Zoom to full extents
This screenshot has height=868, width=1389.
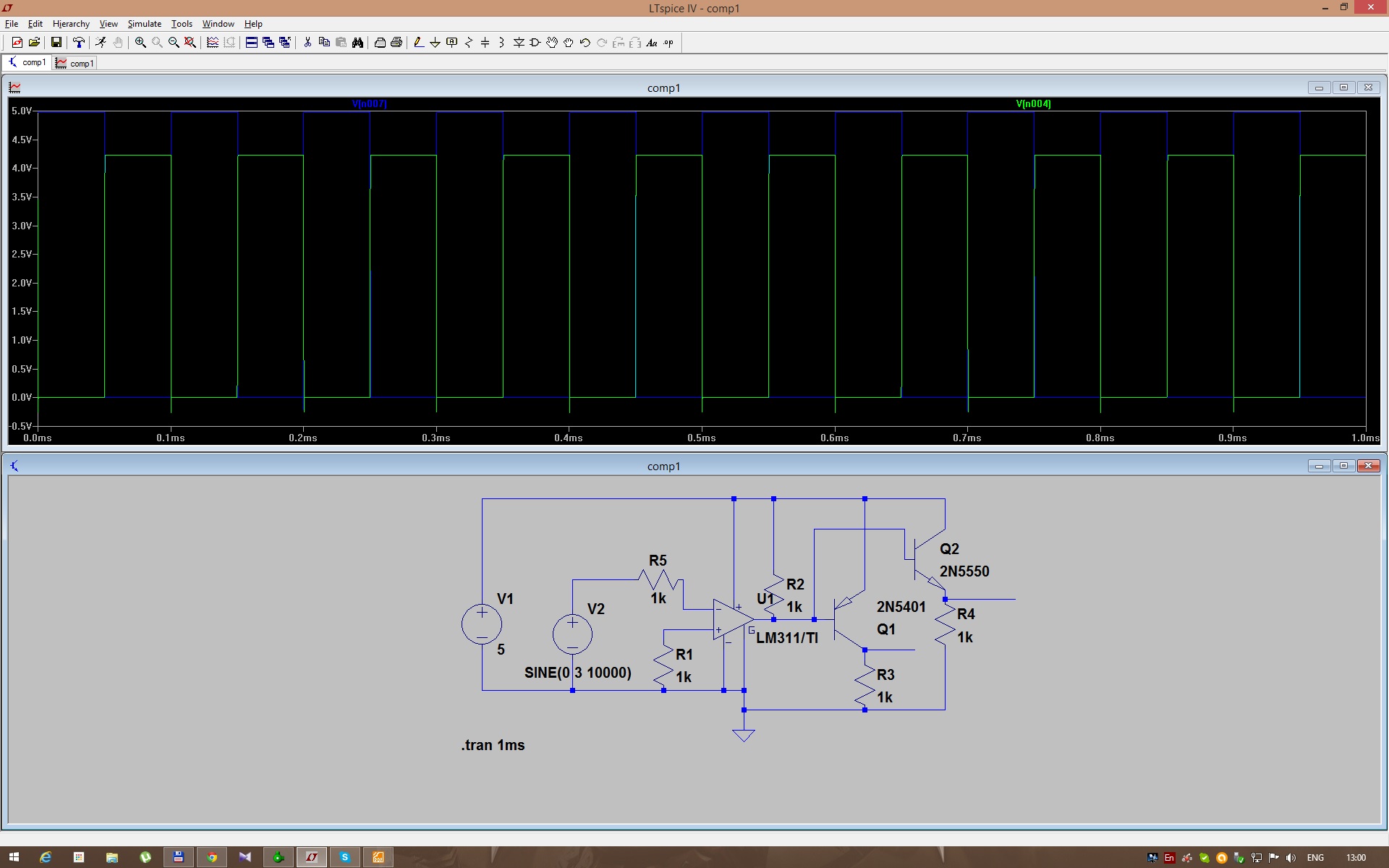pyautogui.click(x=190, y=43)
